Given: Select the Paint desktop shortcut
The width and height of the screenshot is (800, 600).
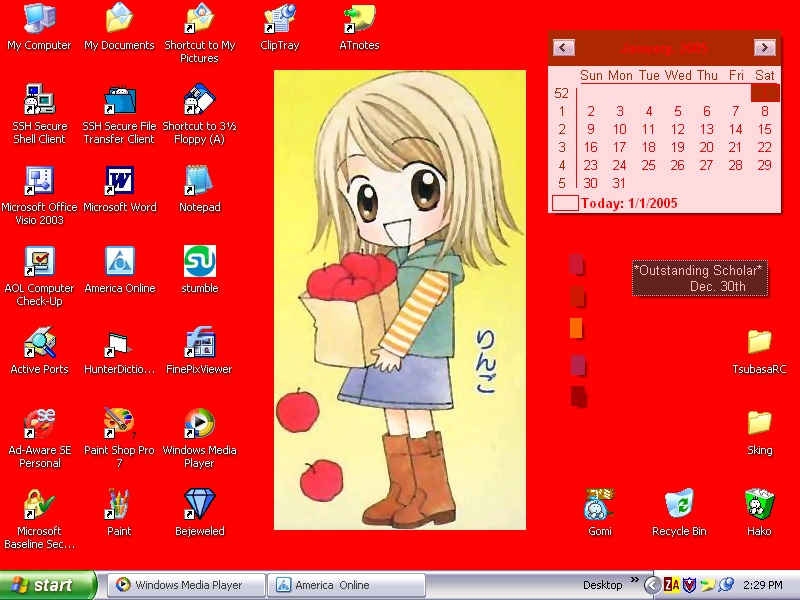Looking at the screenshot, I should (119, 504).
